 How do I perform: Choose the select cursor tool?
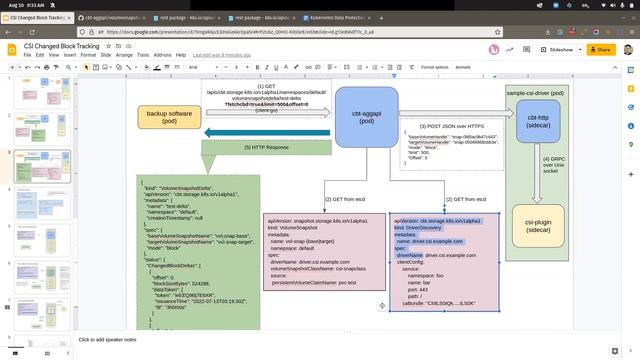pyautogui.click(x=86, y=67)
